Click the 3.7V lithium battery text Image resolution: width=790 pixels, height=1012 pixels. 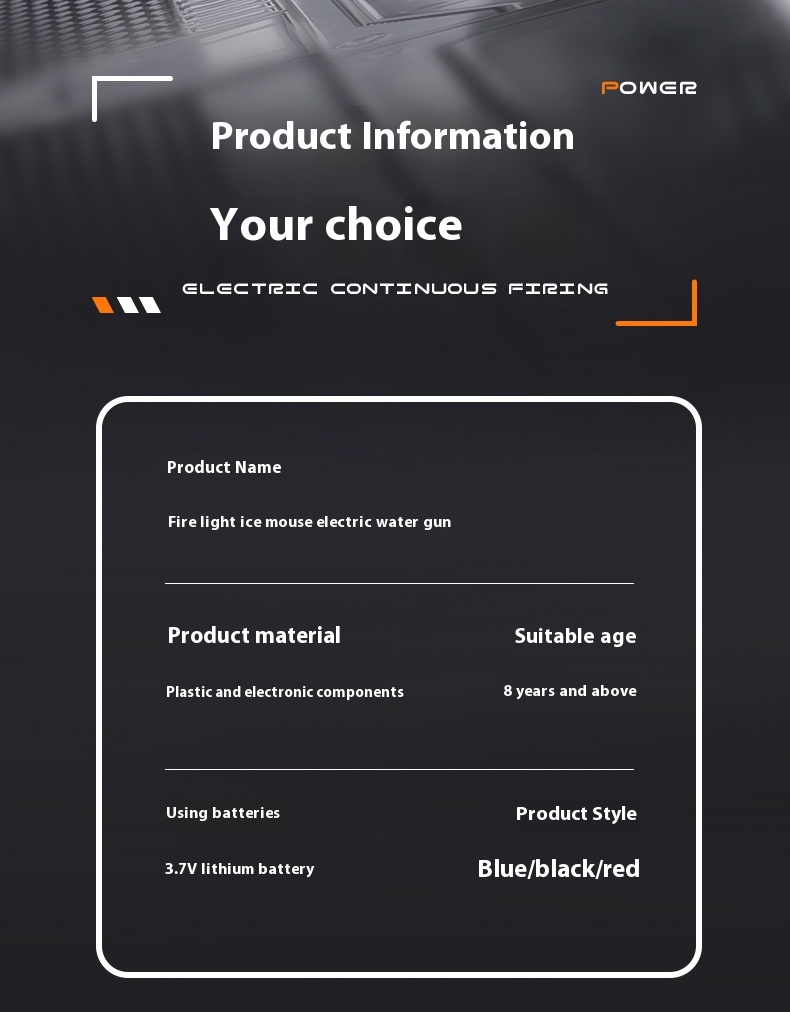click(x=239, y=869)
